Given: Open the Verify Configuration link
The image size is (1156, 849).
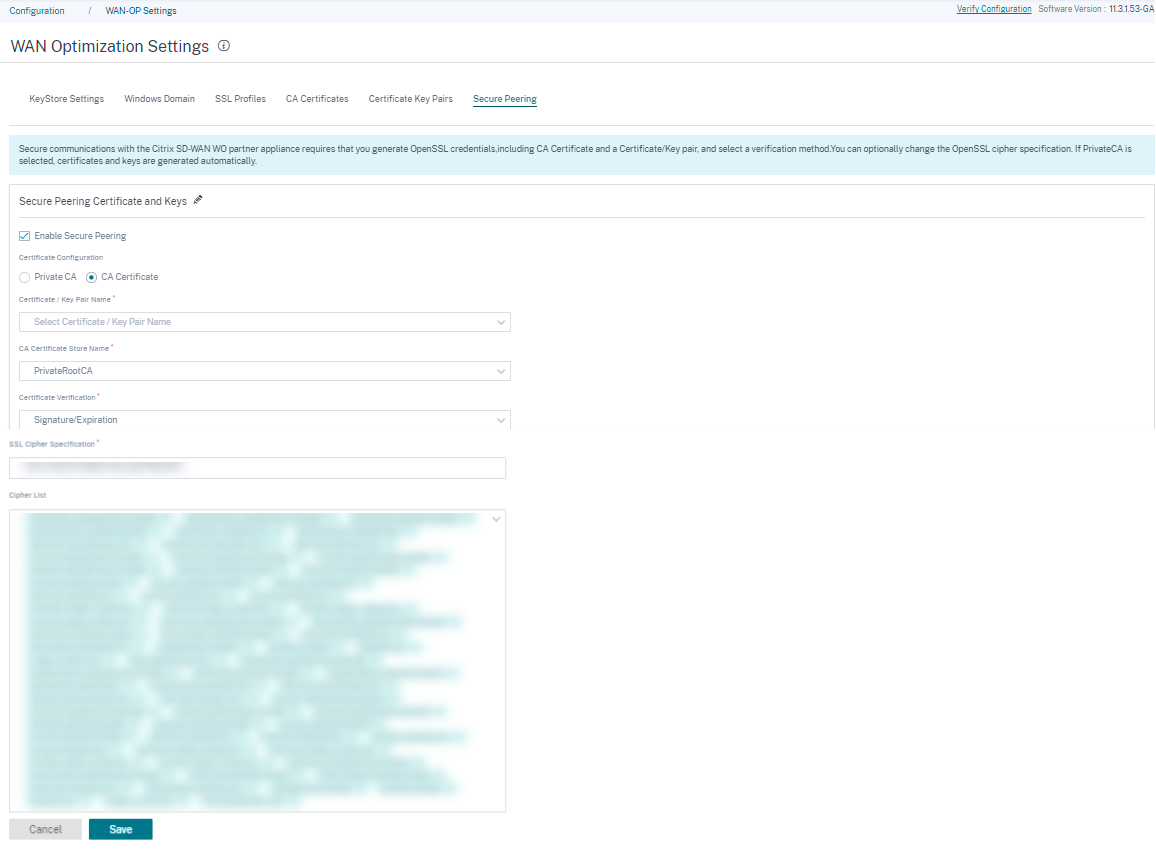Looking at the screenshot, I should coord(994,9).
